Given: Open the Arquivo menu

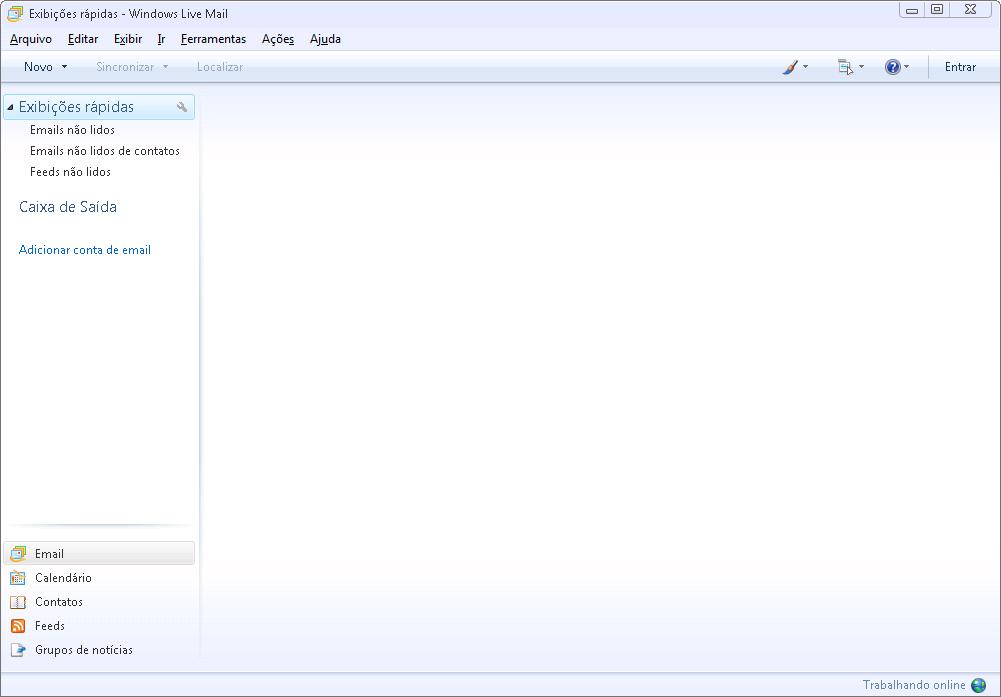Looking at the screenshot, I should point(31,39).
